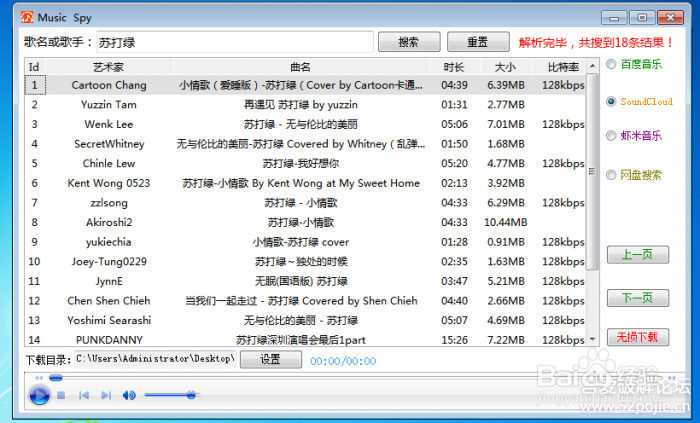This screenshot has height=423, width=700.
Task: Select the JynnE row
Action: coord(305,281)
